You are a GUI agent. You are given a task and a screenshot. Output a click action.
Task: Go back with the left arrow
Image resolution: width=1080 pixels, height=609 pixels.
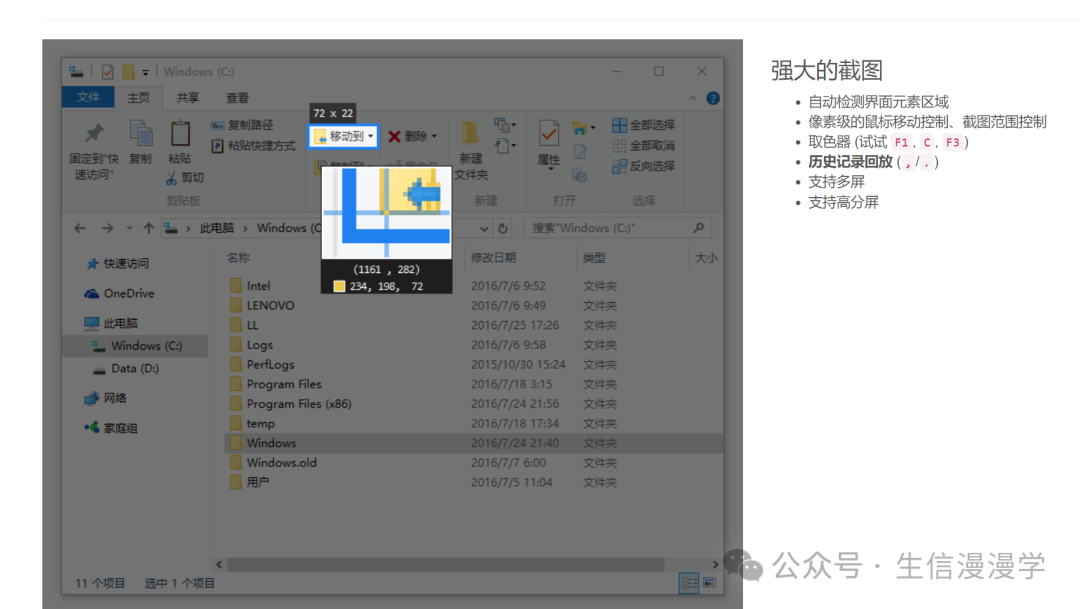tap(80, 228)
